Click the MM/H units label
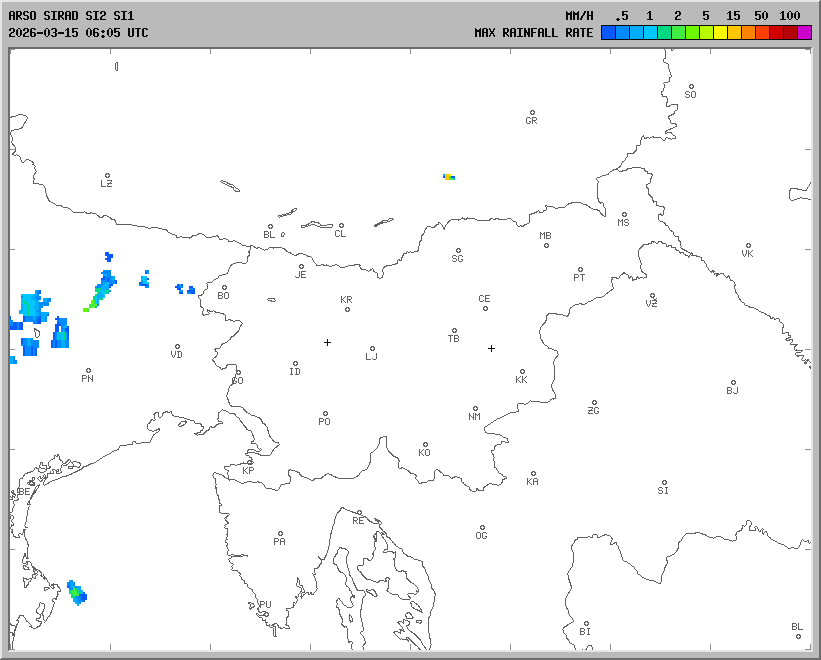Screen dimensions: 821x660 (x=579, y=16)
